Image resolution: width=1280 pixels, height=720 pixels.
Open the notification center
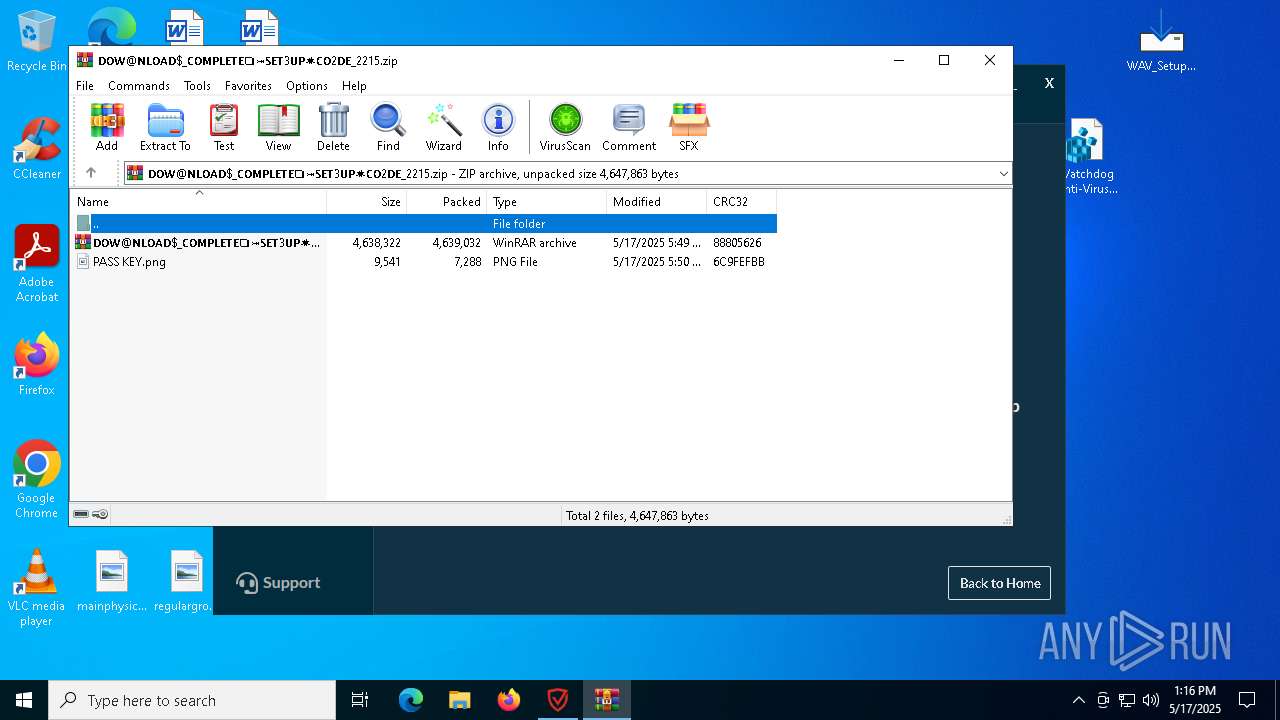coord(1247,700)
